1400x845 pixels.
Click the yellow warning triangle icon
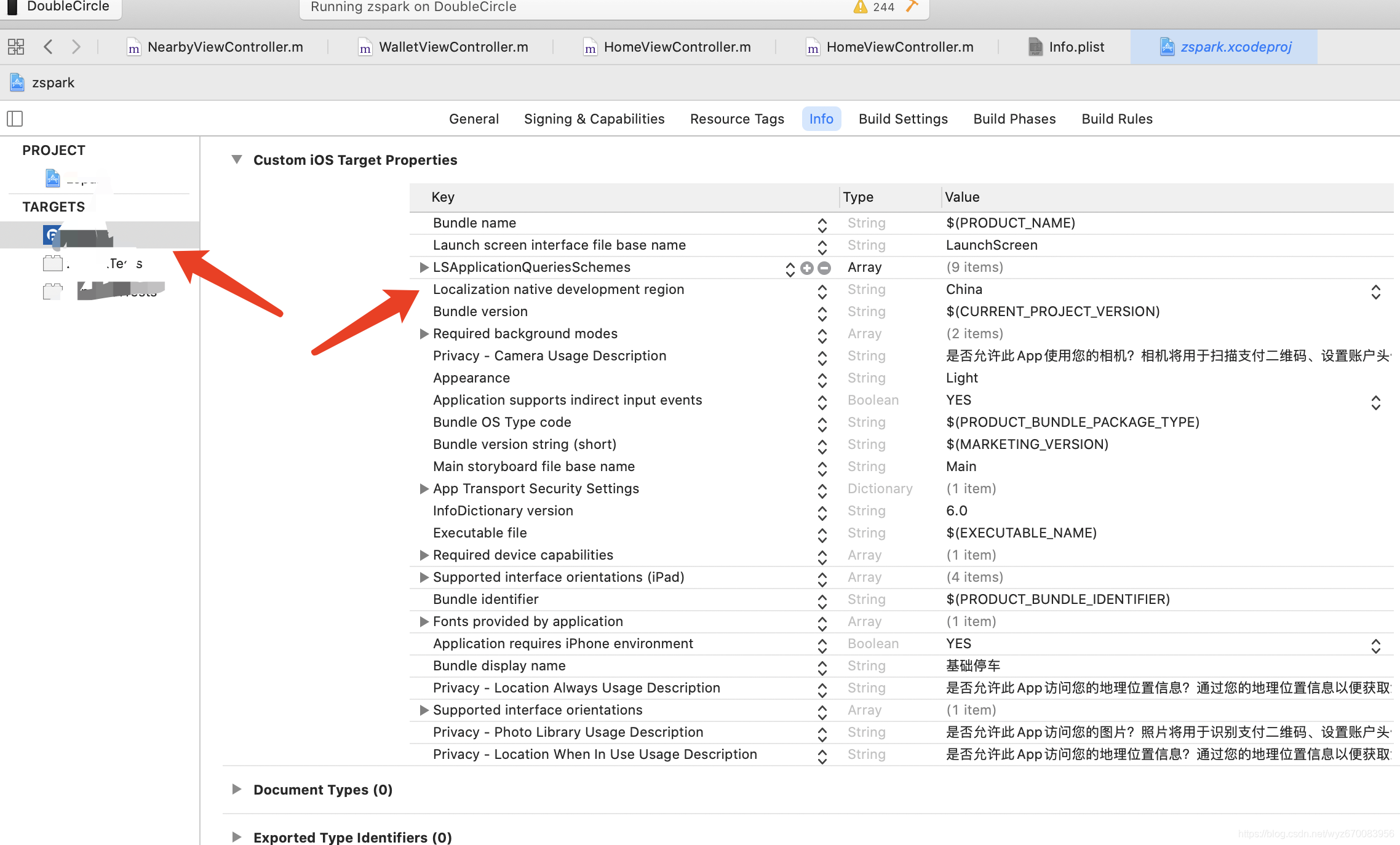pyautogui.click(x=860, y=7)
